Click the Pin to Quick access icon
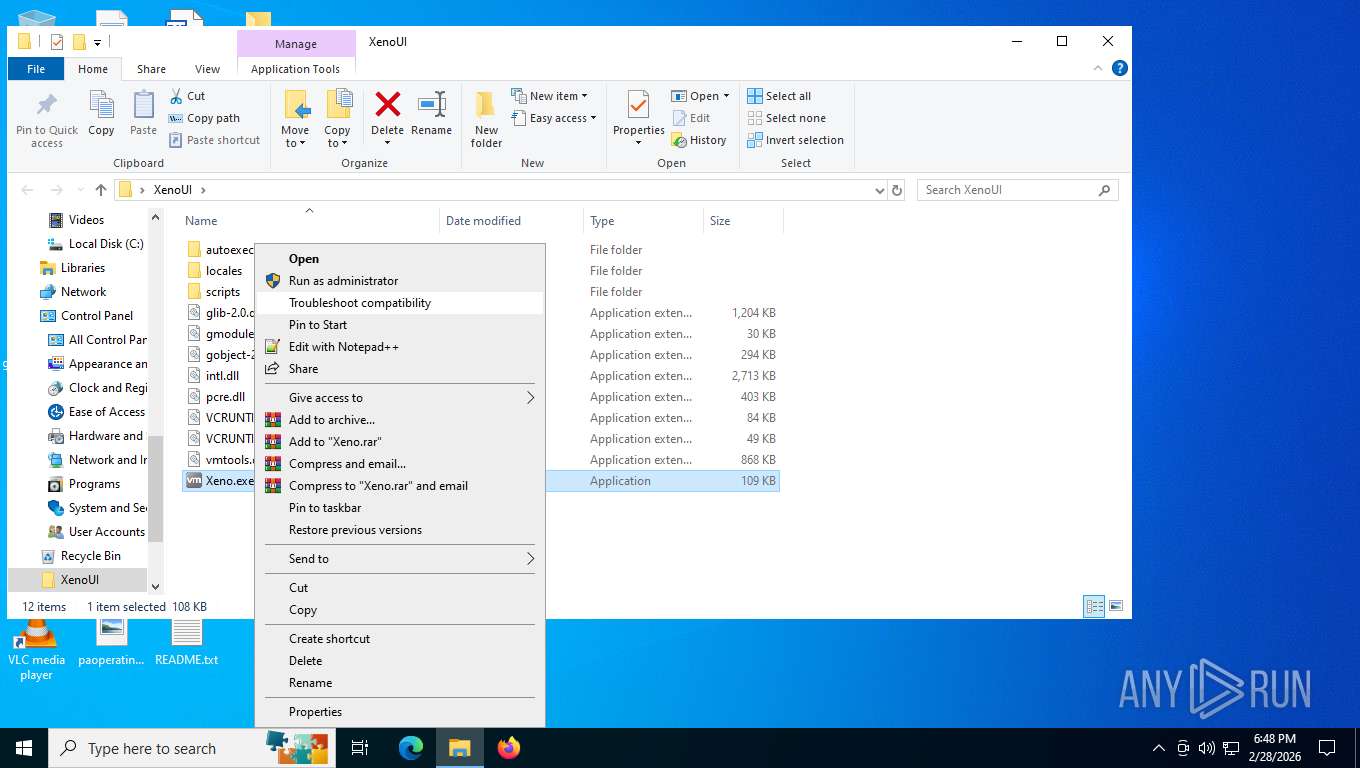 (46, 106)
